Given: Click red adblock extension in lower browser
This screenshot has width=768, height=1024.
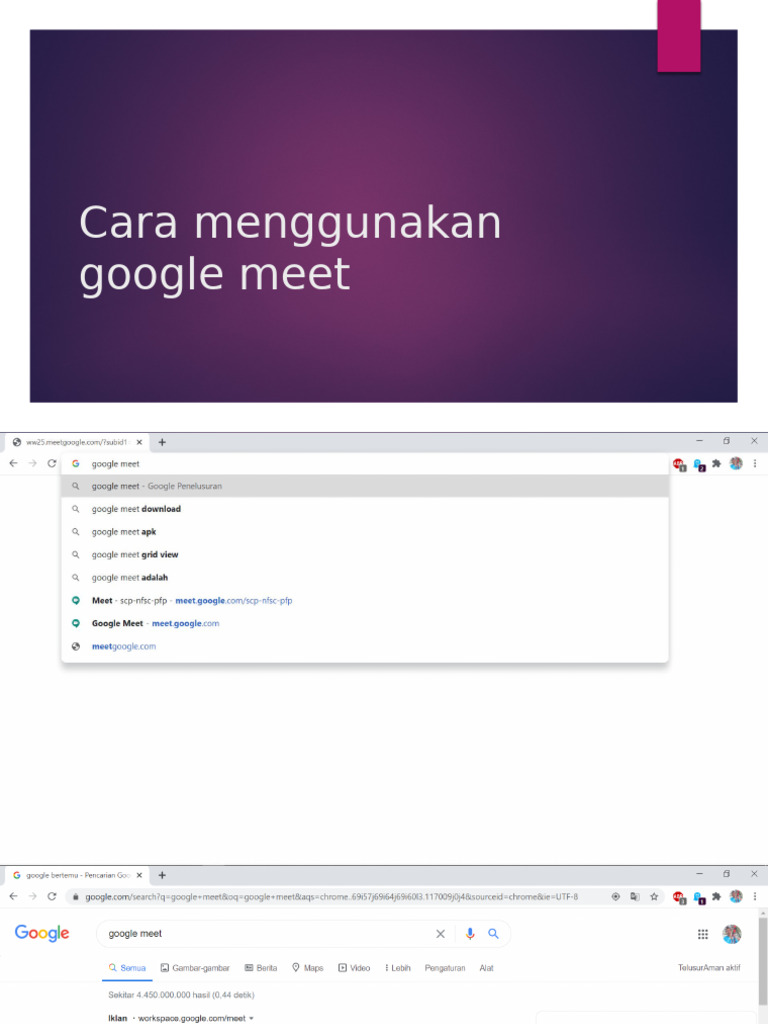Looking at the screenshot, I should pyautogui.click(x=679, y=897).
